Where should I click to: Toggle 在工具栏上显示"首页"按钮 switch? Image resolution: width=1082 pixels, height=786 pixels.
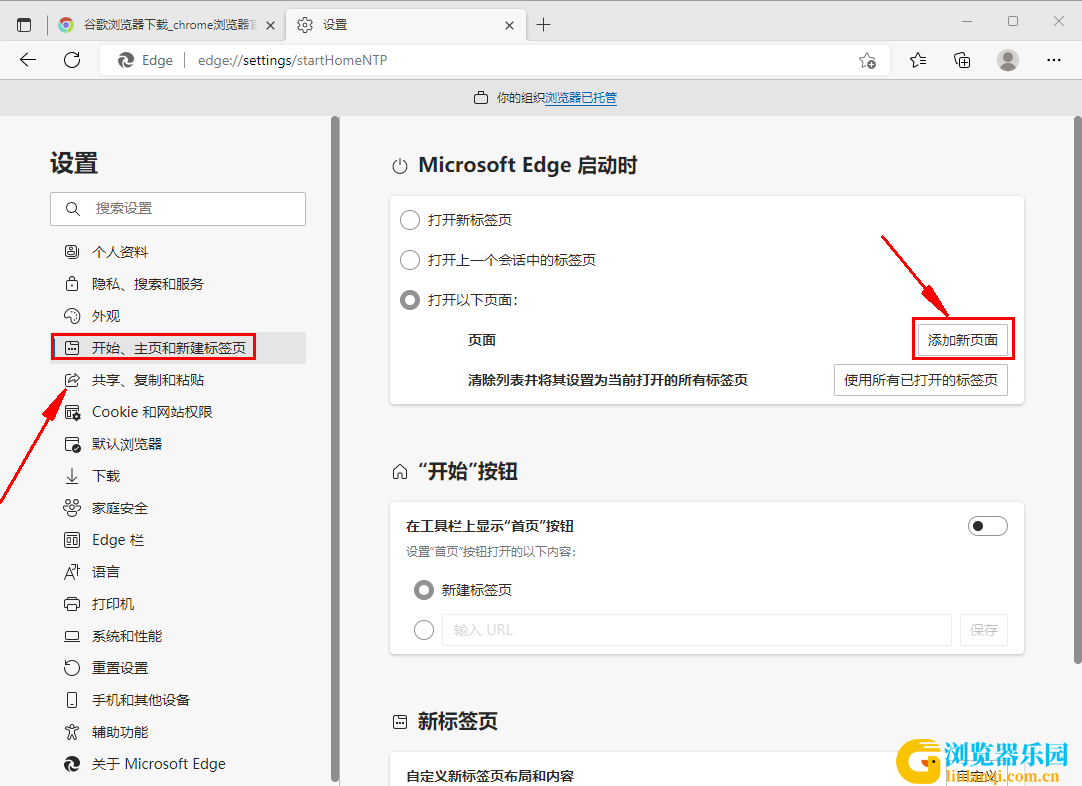987,527
